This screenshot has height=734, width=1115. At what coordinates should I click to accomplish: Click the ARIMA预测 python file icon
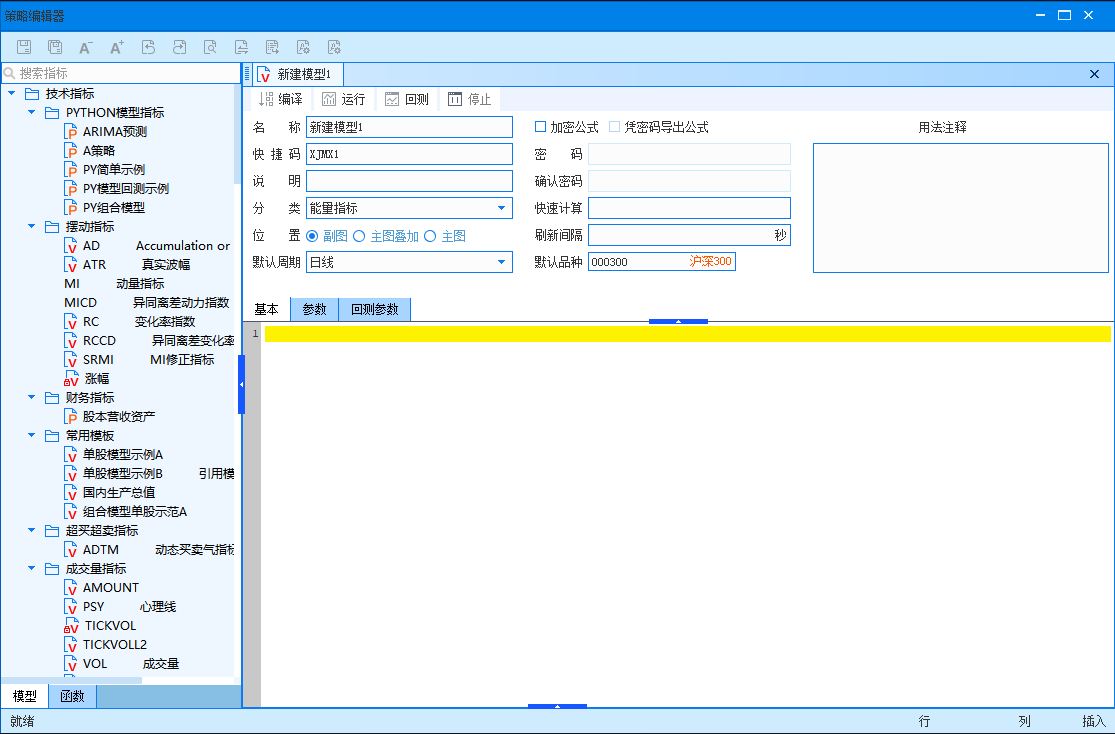[x=70, y=132]
